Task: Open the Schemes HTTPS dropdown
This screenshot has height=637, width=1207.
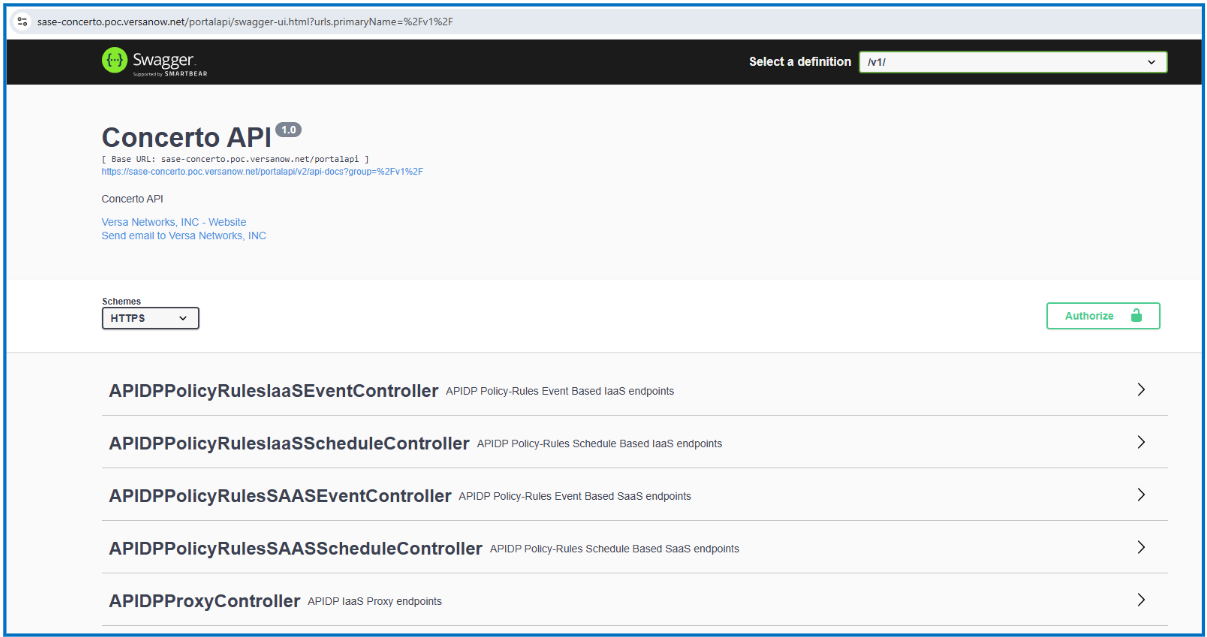Action: [150, 318]
